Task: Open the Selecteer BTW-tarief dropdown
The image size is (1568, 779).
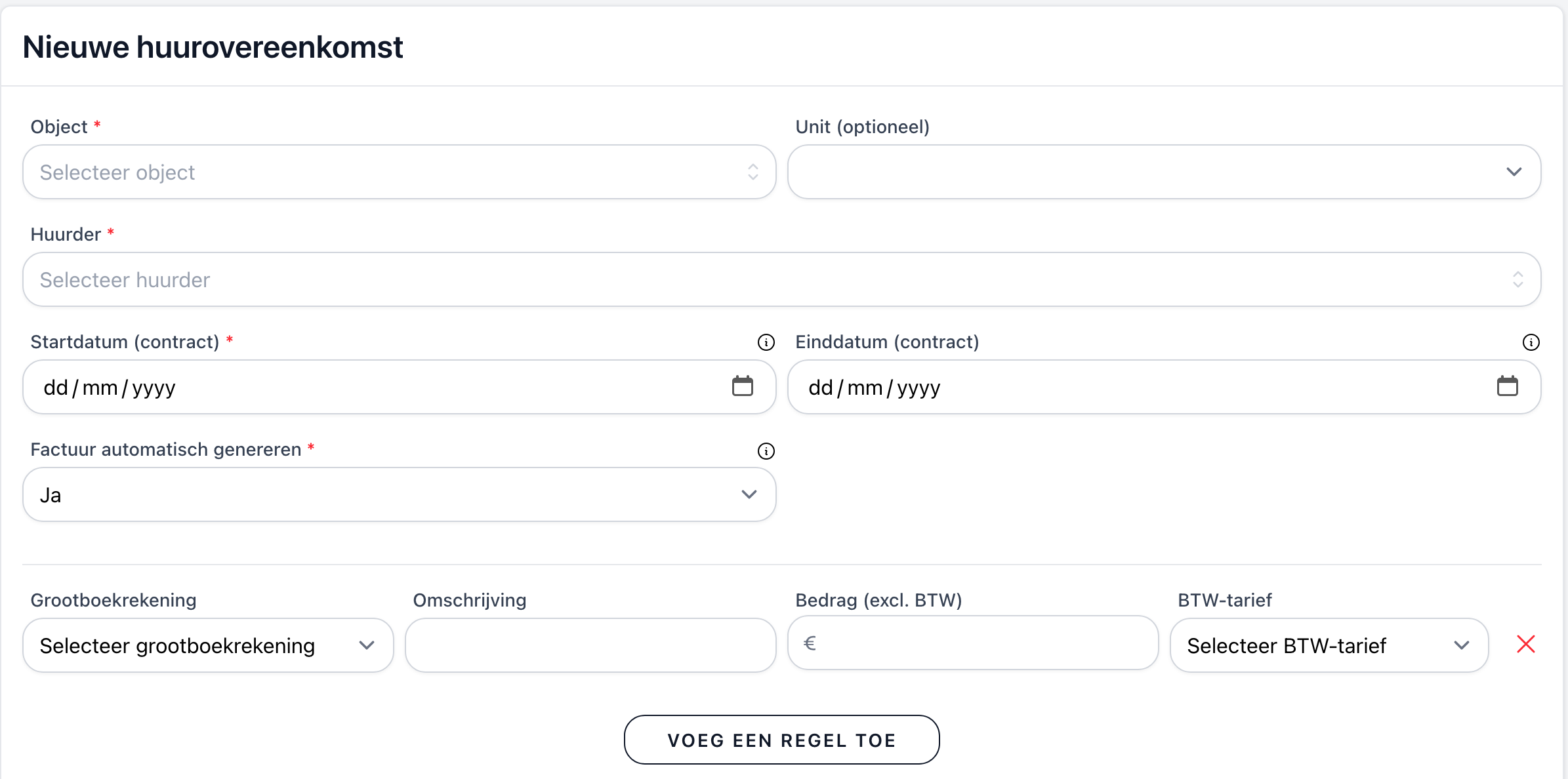Action: click(x=1329, y=645)
